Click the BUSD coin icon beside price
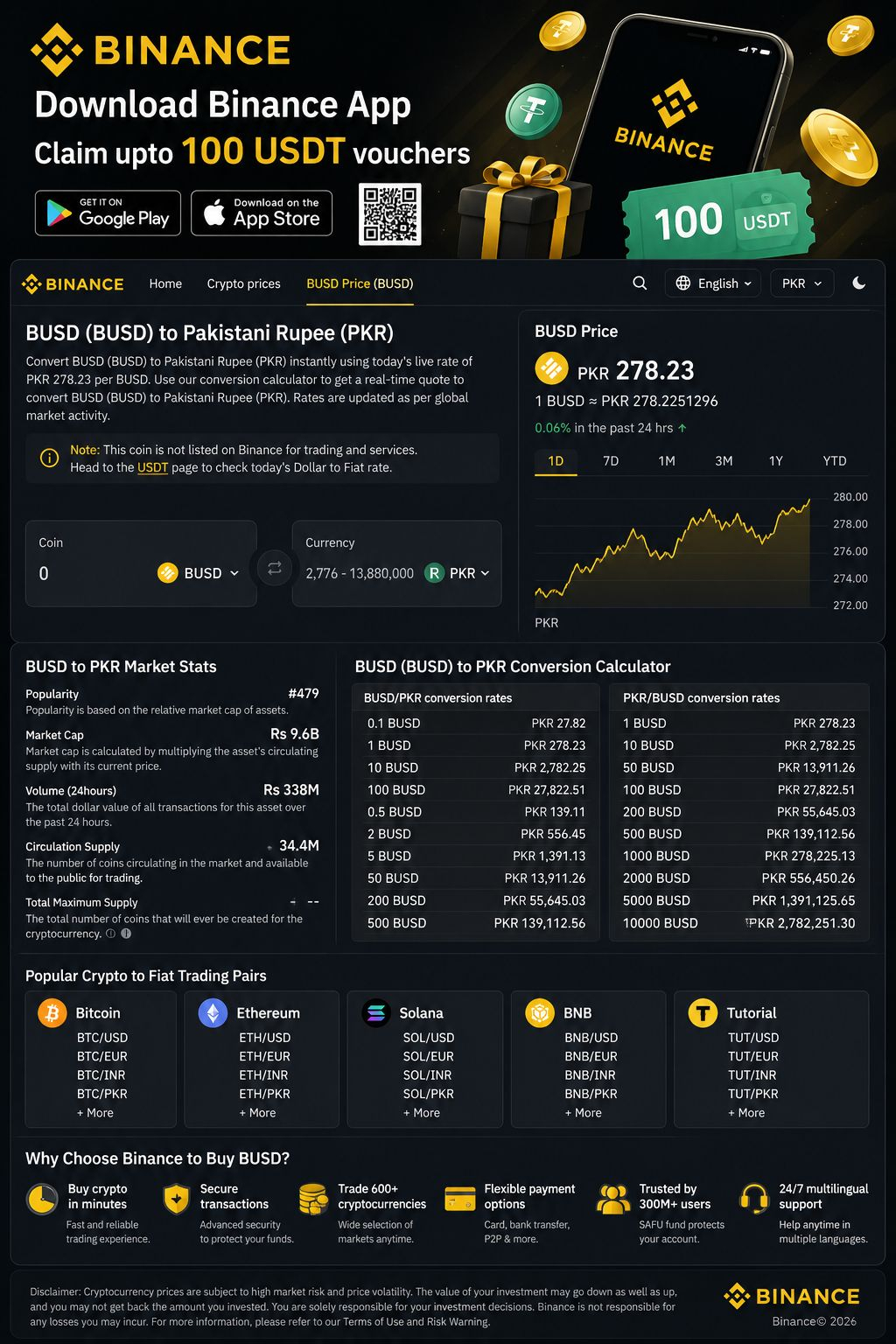Screen dimensions: 896x1344 click(x=551, y=368)
